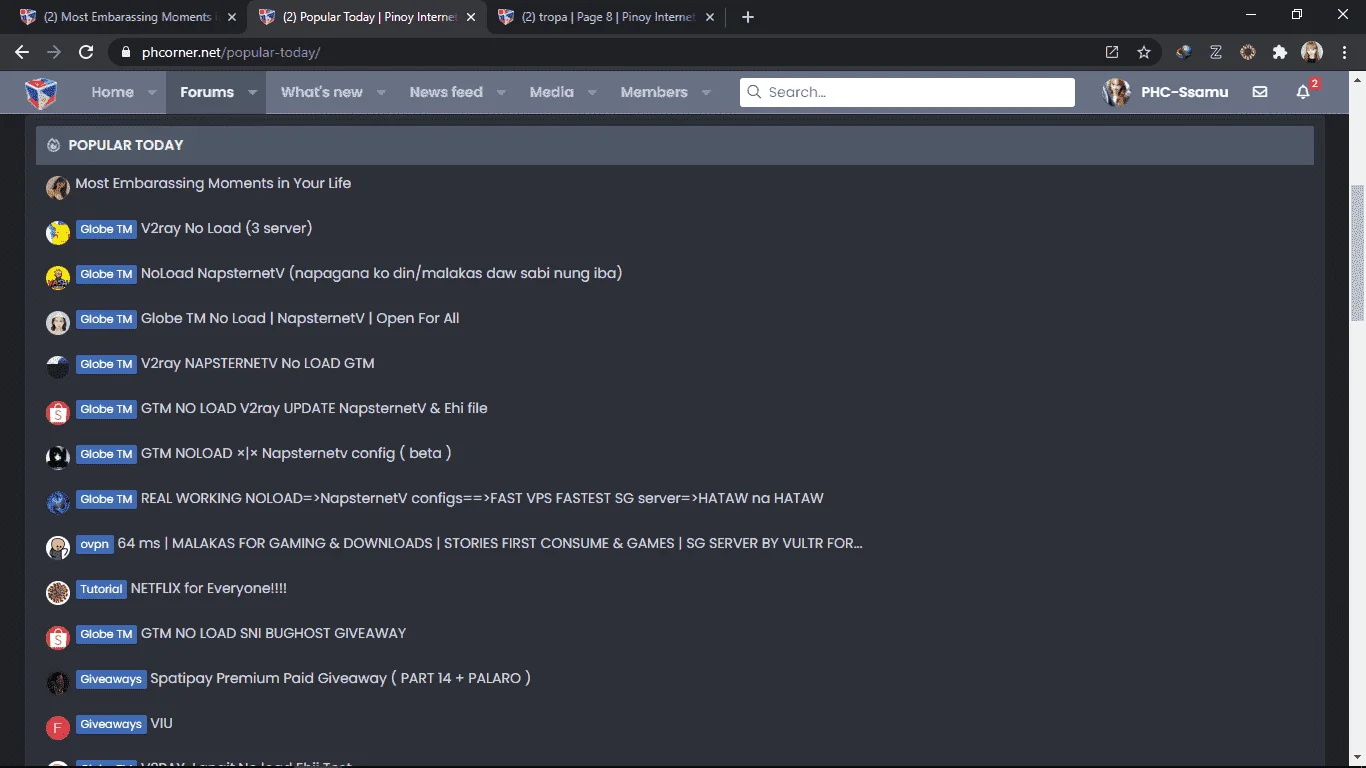Focus the Search input field
The width and height of the screenshot is (1366, 768).
[x=907, y=92]
